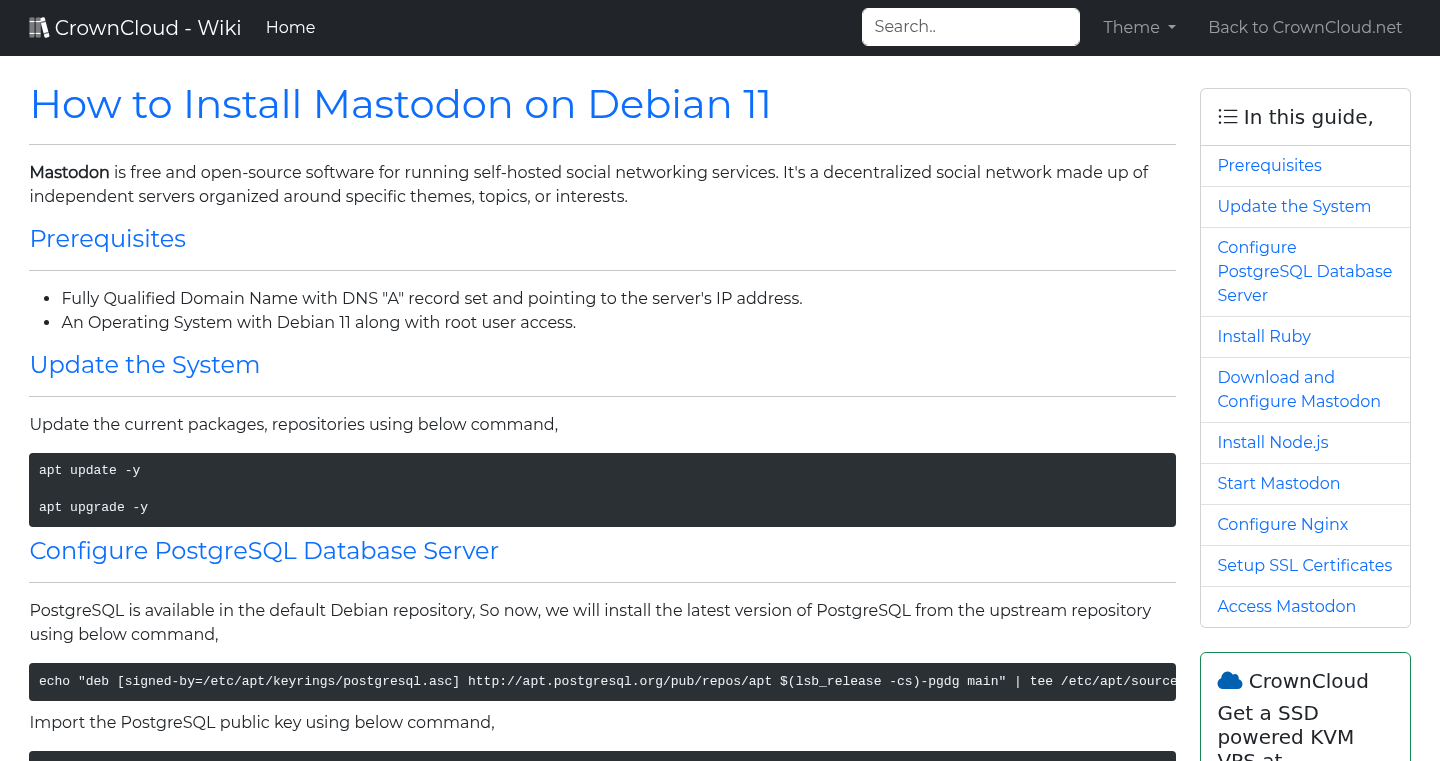The image size is (1440, 761).
Task: Click the cloud icon in the CrownCloud ad
Action: click(x=1229, y=680)
